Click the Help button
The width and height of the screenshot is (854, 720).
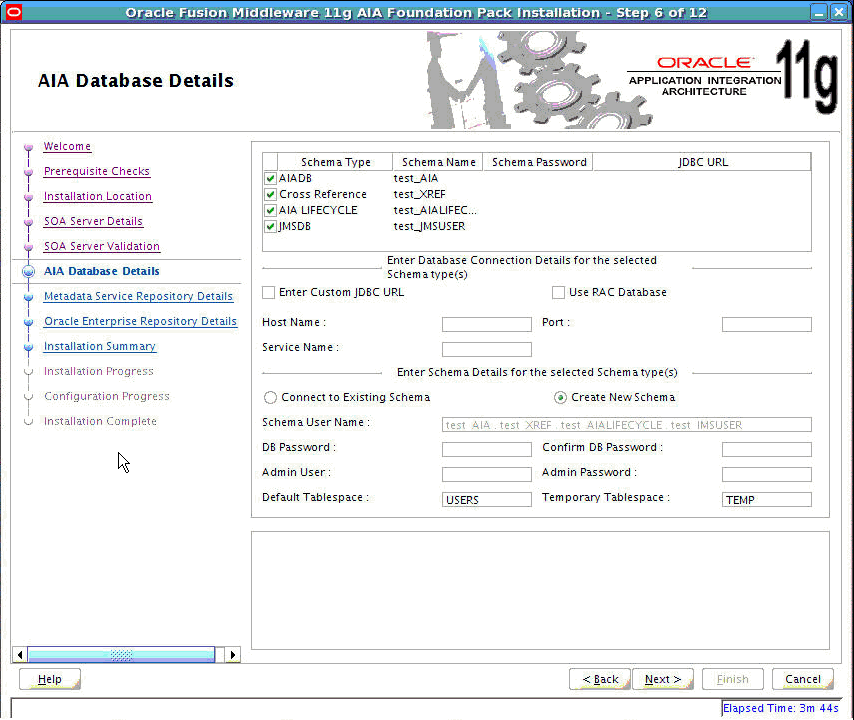[50, 679]
